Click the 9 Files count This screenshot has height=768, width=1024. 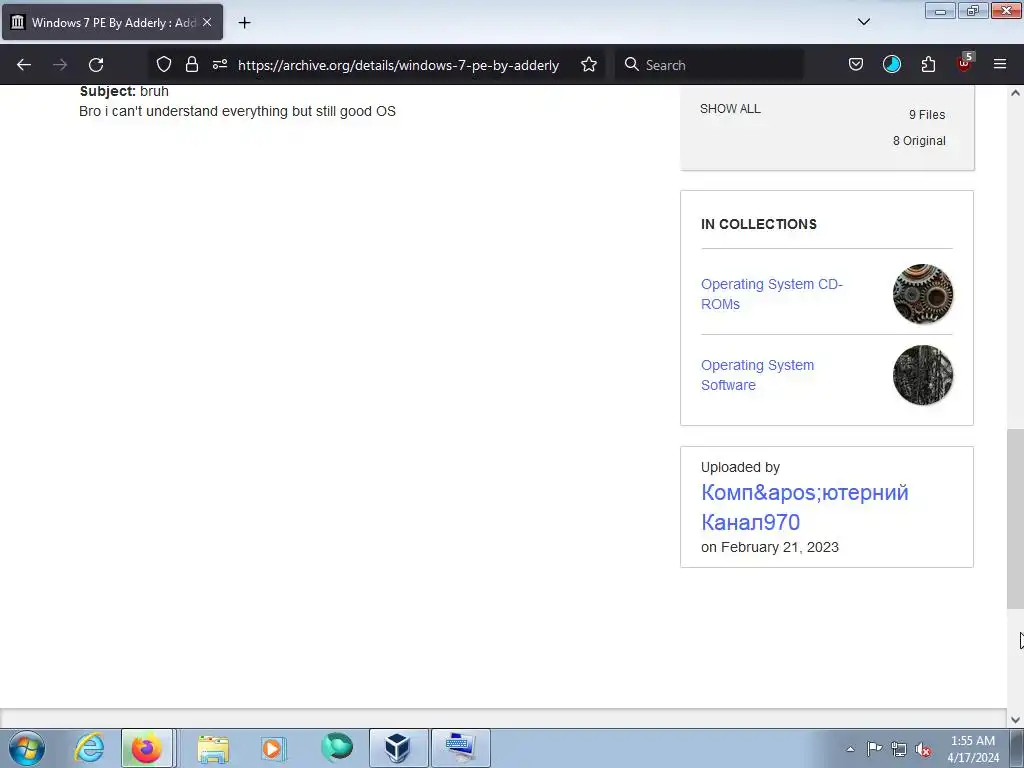pos(927,115)
